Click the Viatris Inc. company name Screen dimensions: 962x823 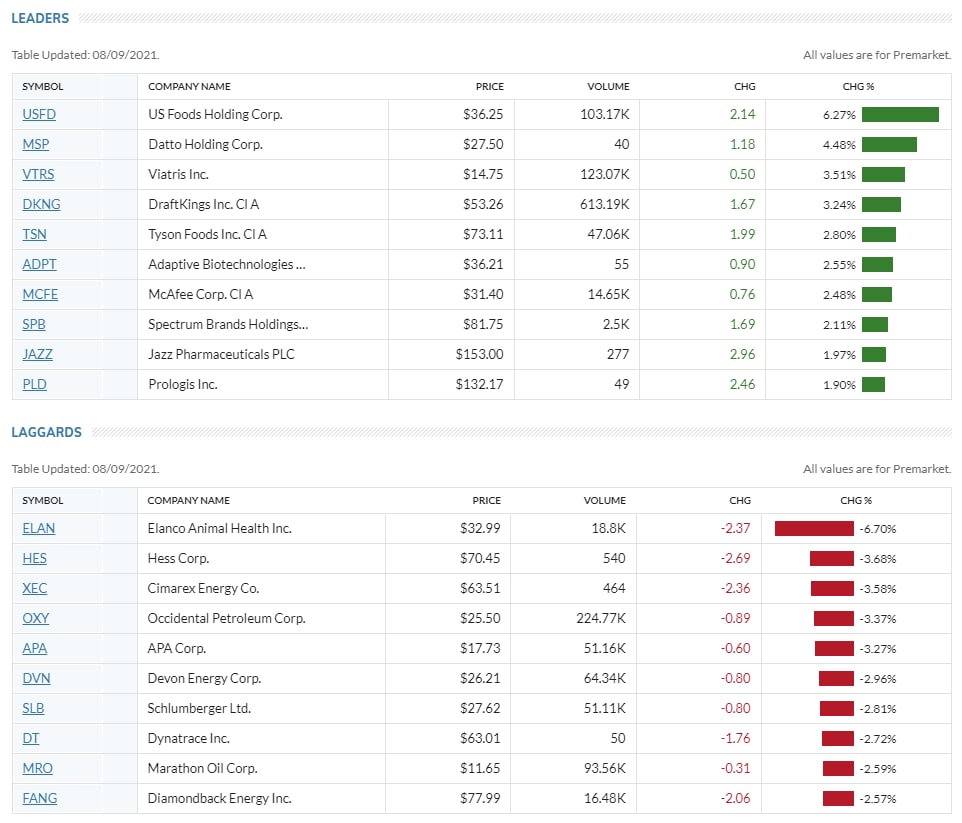click(179, 174)
